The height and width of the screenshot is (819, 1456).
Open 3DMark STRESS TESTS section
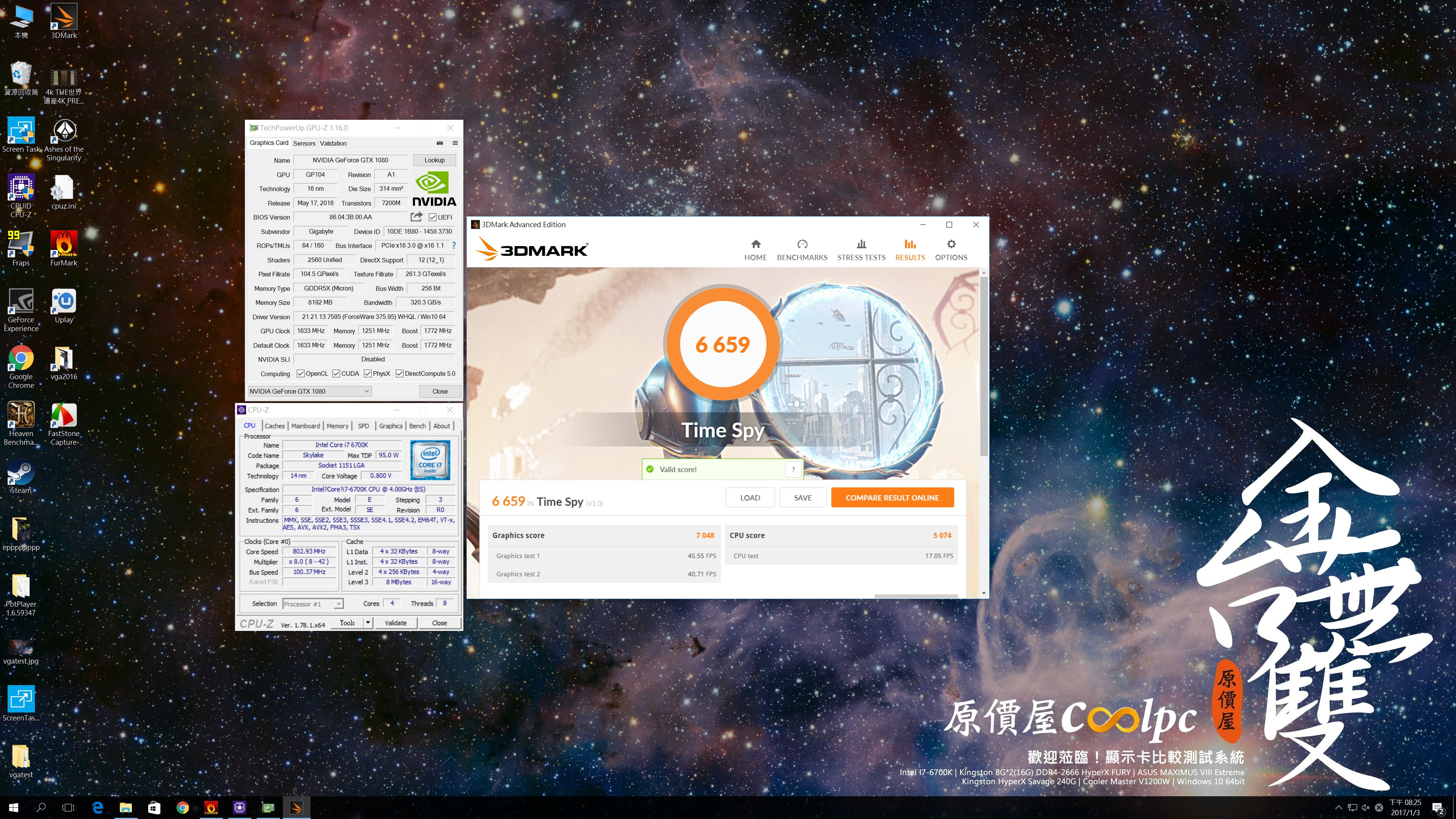point(861,250)
